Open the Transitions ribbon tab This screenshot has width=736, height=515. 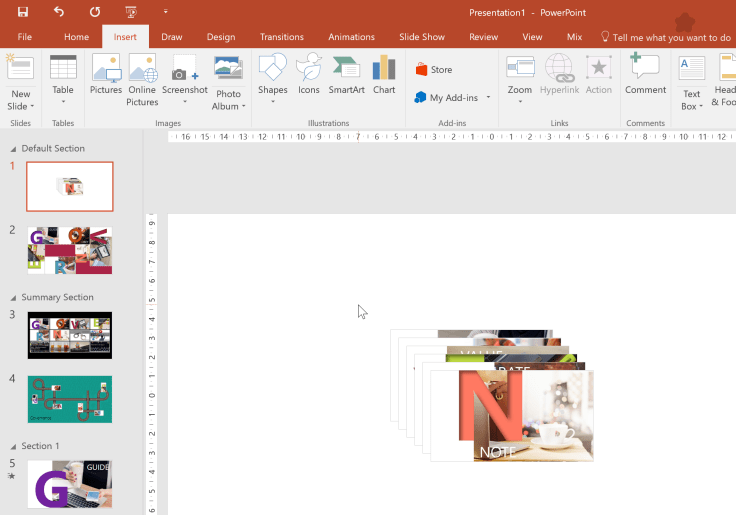tap(282, 37)
